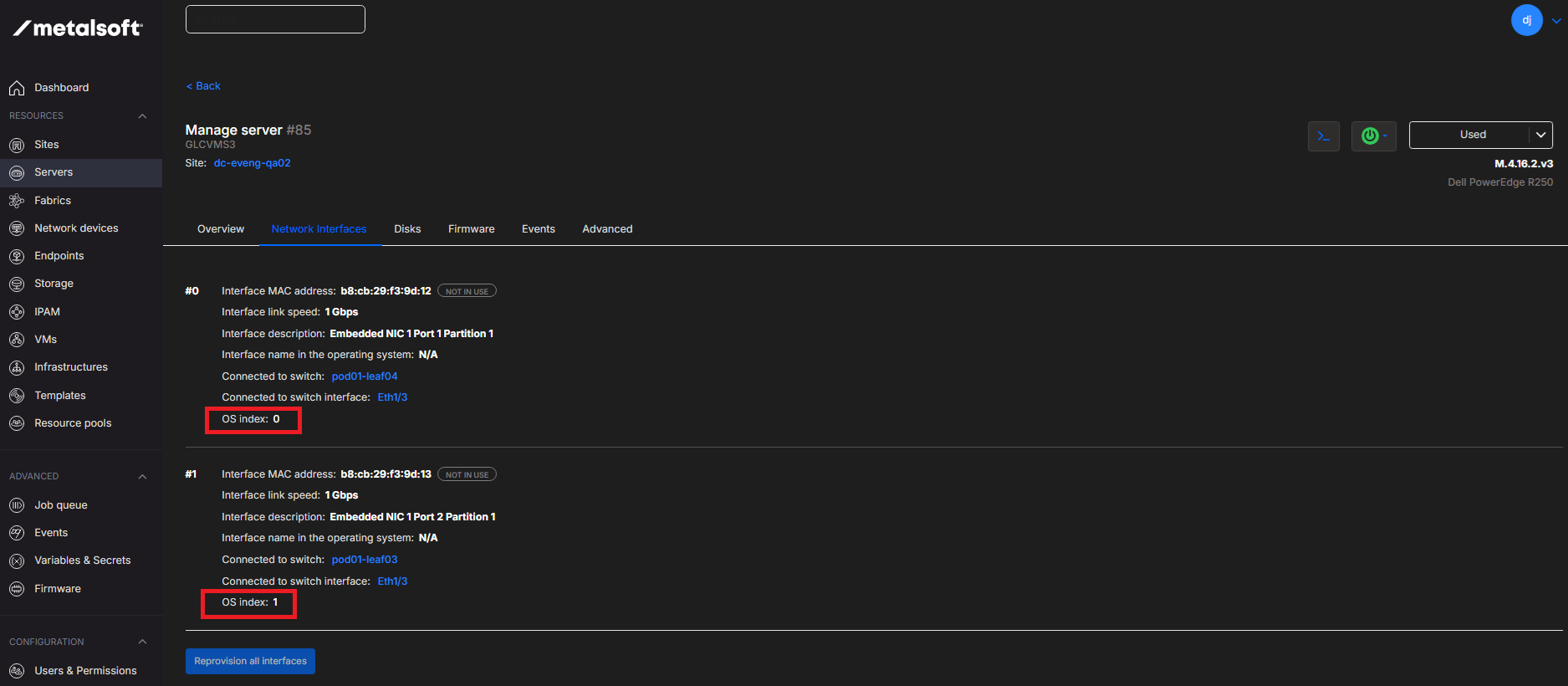Collapse the ADVANCED sidebar section
This screenshot has width=1568, height=686.
[142, 477]
